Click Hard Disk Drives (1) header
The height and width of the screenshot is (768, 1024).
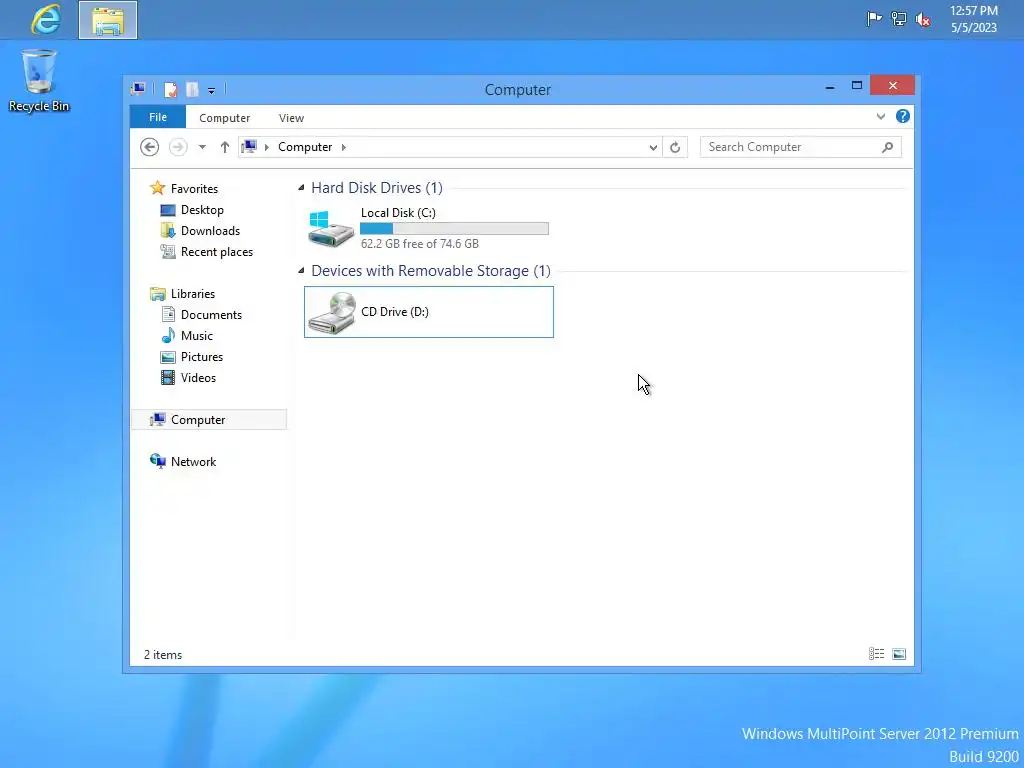coord(377,188)
